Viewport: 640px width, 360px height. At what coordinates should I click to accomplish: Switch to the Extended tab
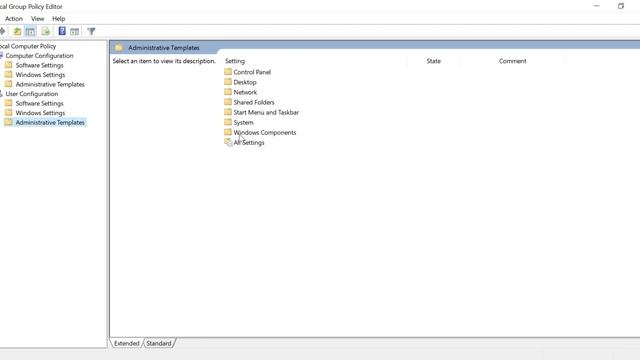coord(127,343)
